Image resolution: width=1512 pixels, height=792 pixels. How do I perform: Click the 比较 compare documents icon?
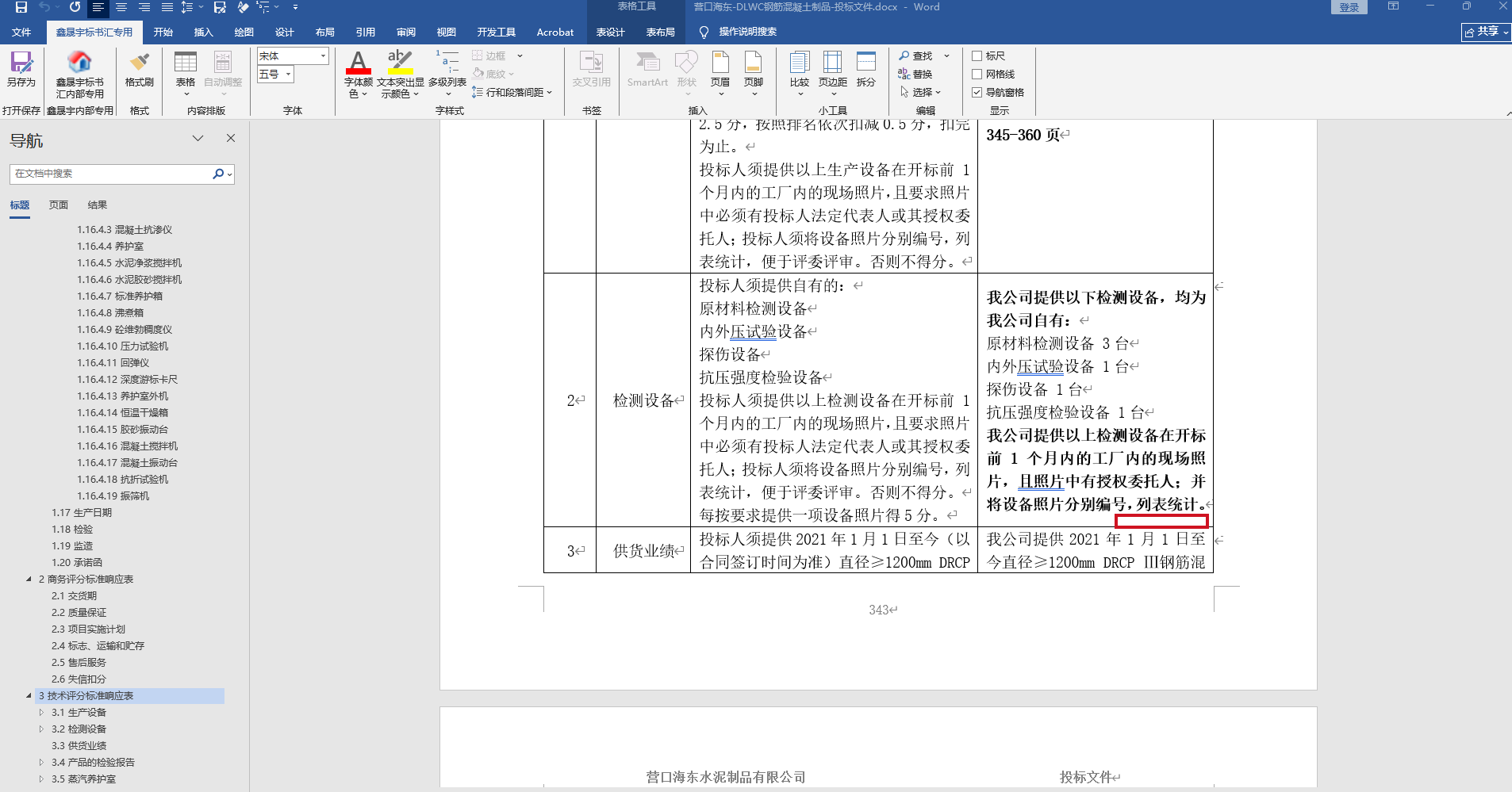(800, 63)
